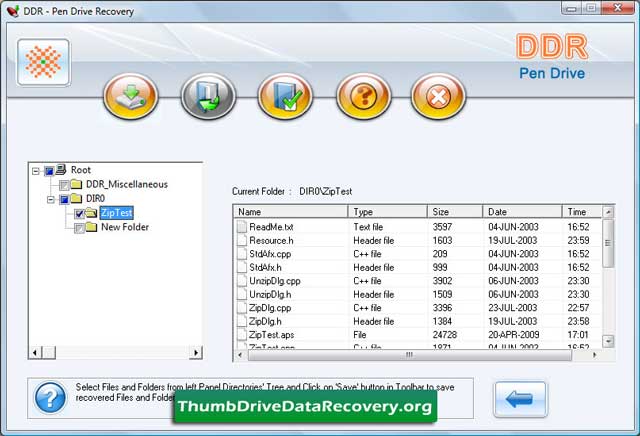This screenshot has height=436, width=640.
Task: Sort file list by Time column
Action: pyautogui.click(x=582, y=211)
